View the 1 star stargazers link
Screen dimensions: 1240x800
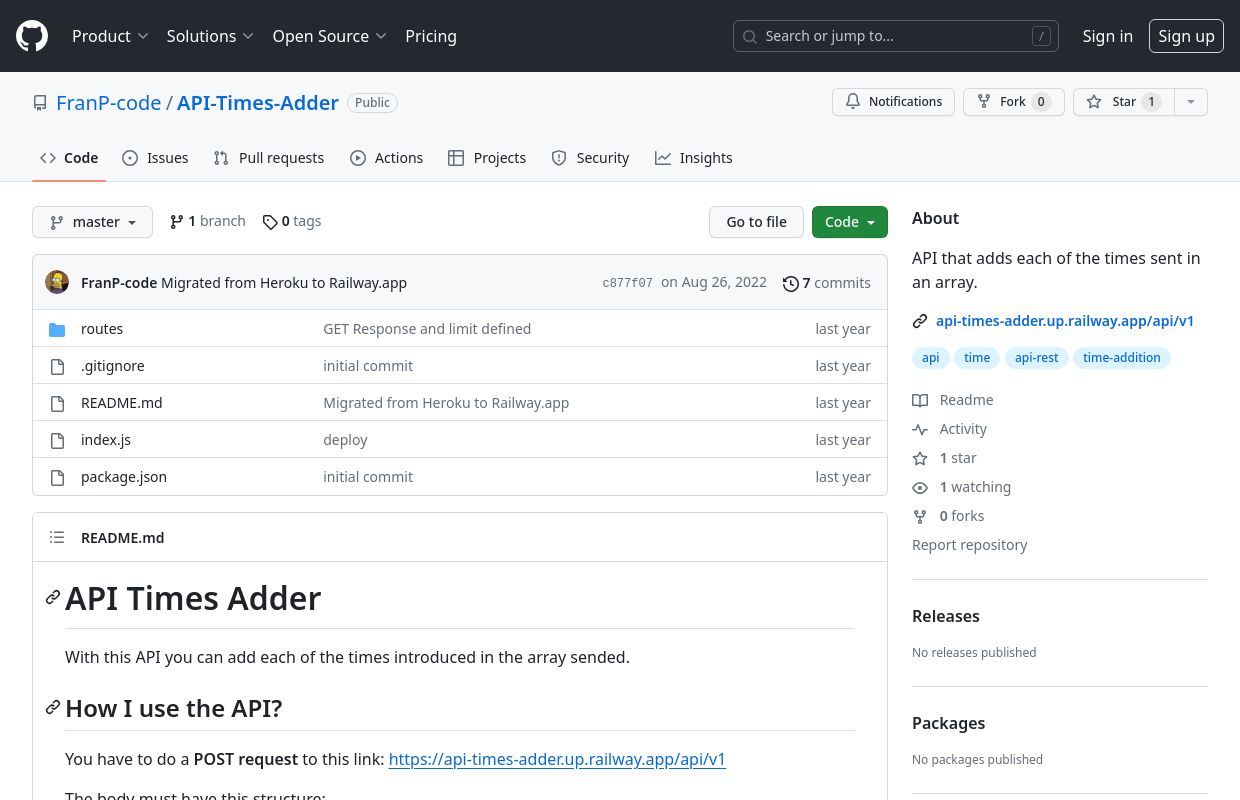coord(945,458)
